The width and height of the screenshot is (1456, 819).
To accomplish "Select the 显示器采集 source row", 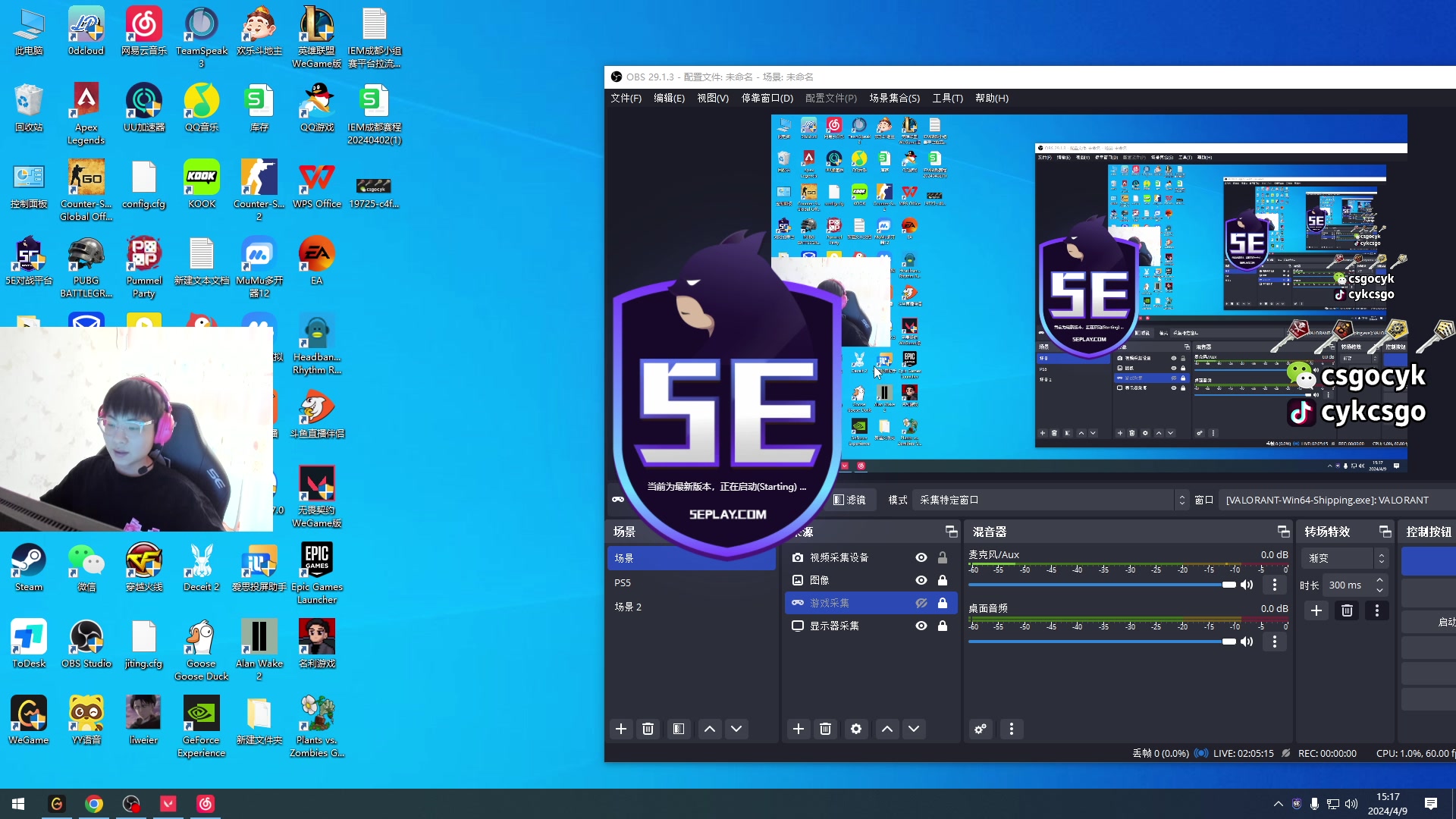I will point(871,626).
